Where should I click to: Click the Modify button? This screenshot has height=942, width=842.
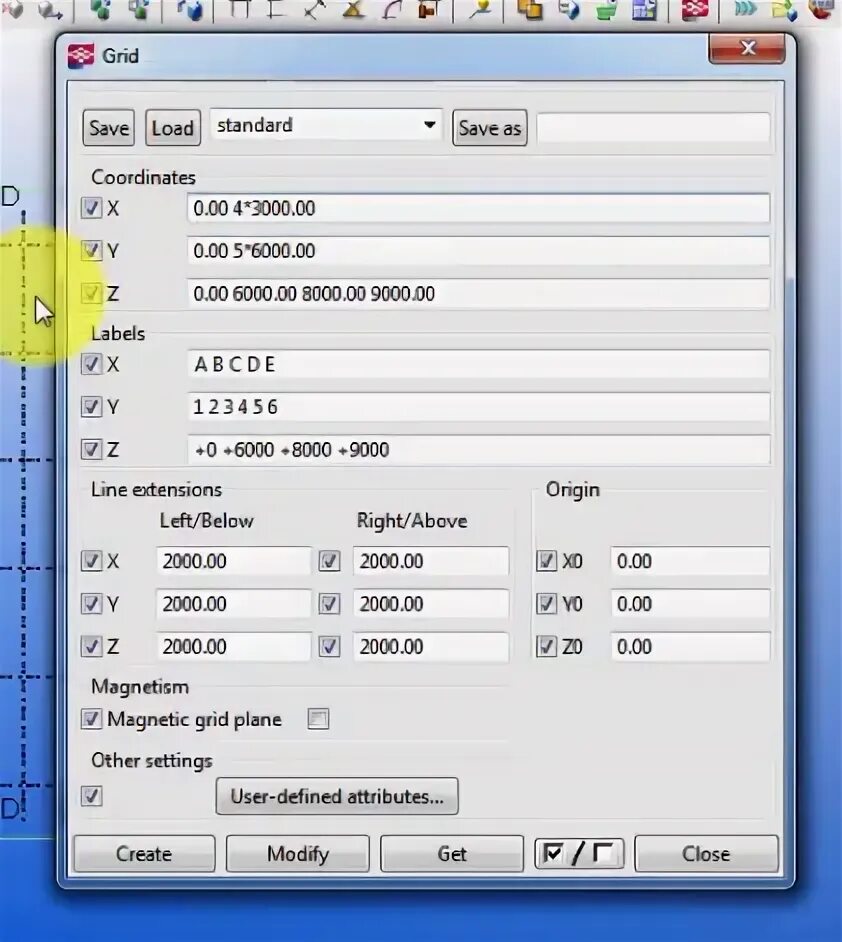pyautogui.click(x=298, y=854)
